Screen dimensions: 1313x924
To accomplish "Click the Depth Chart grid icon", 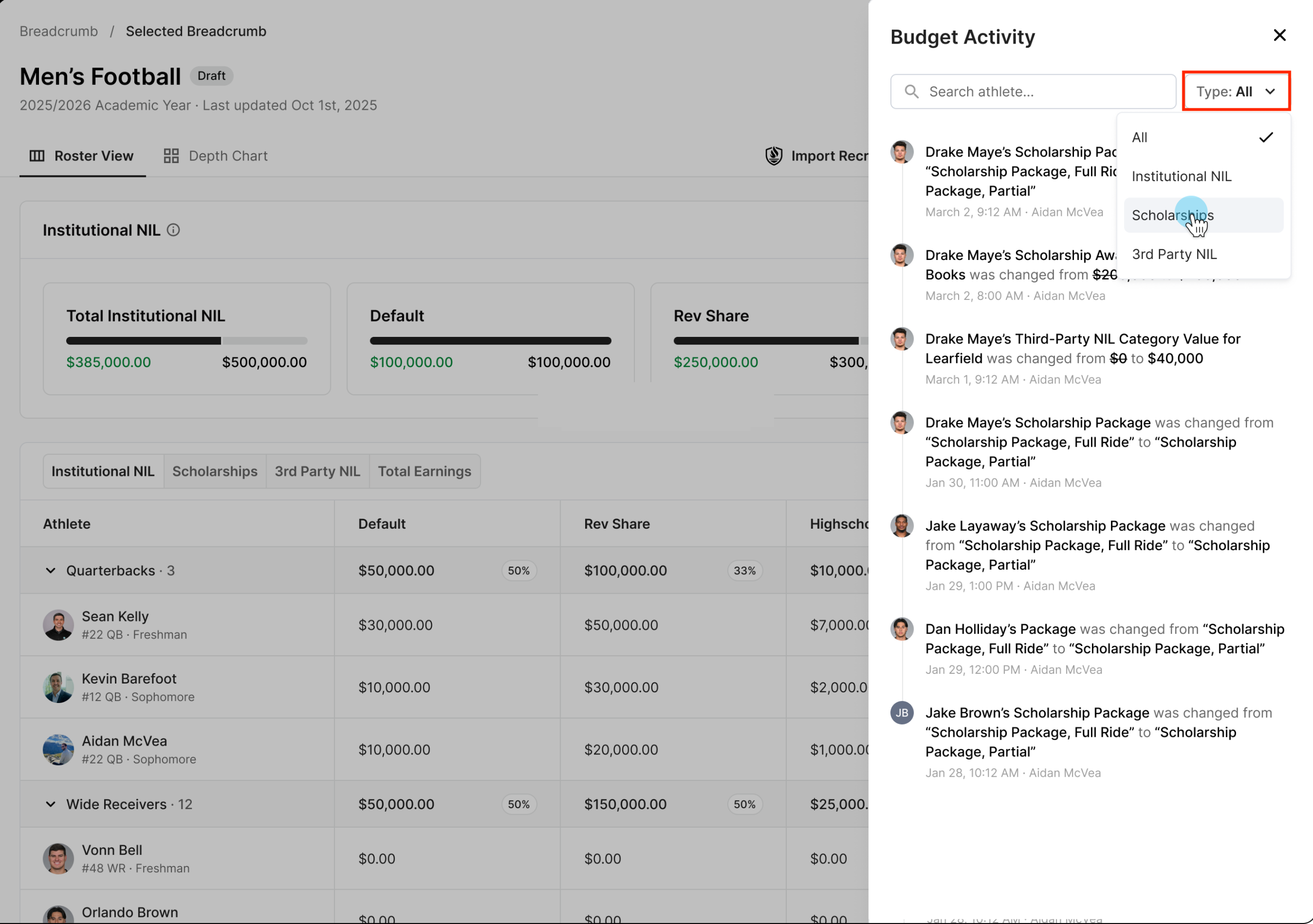I will (171, 155).
